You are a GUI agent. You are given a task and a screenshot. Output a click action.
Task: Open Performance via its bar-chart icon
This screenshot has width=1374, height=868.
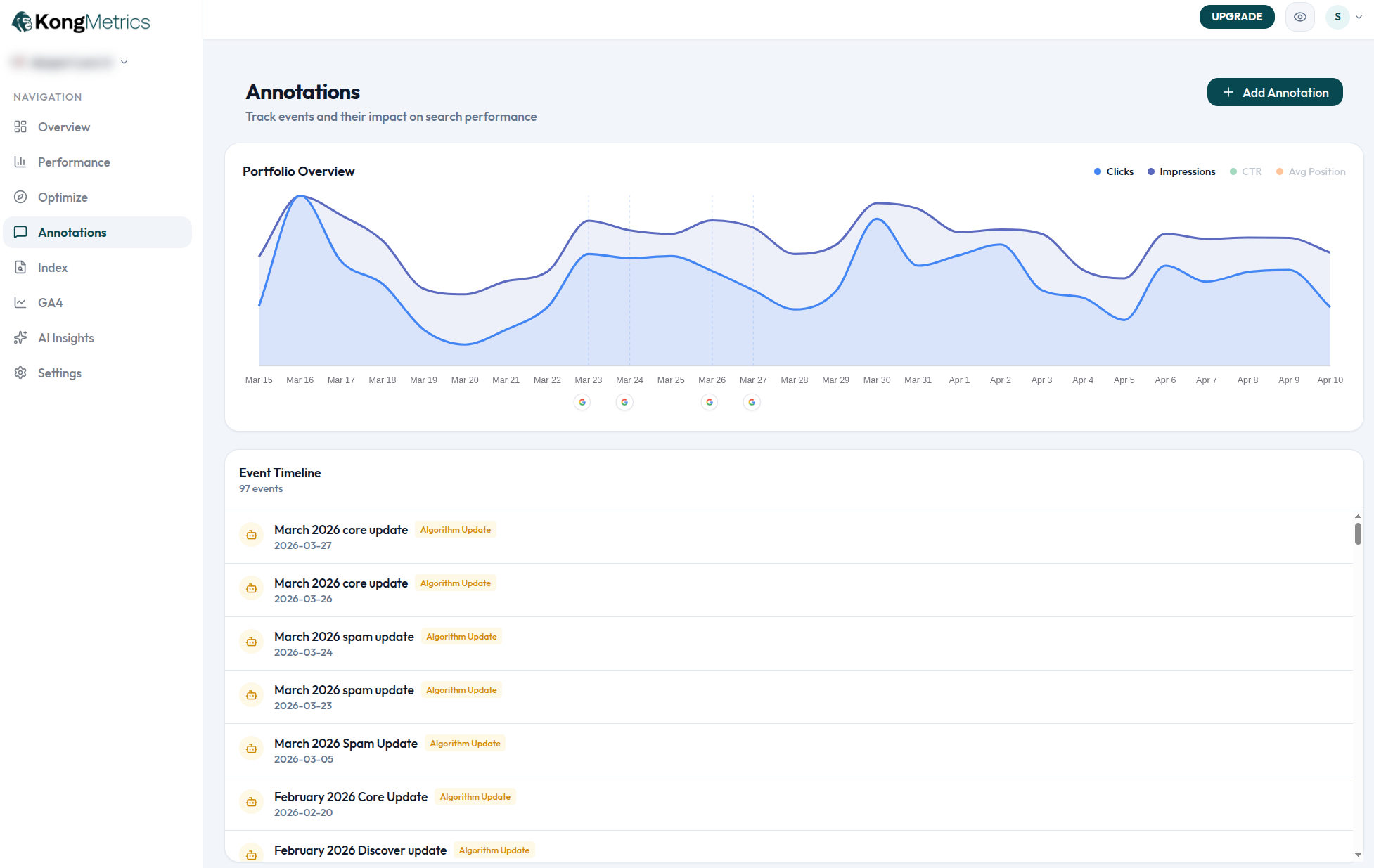tap(20, 162)
